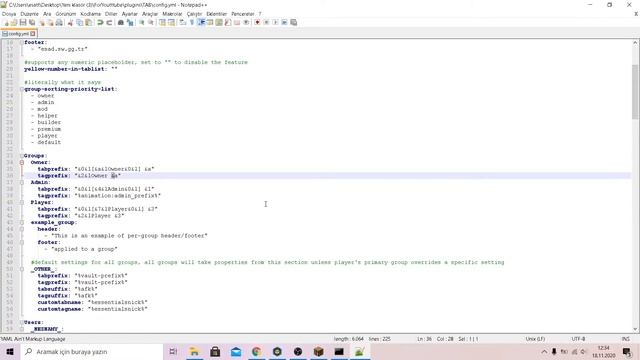Close the config.yml tab
Viewport: 640px width, 360px height.
[x=33, y=33]
